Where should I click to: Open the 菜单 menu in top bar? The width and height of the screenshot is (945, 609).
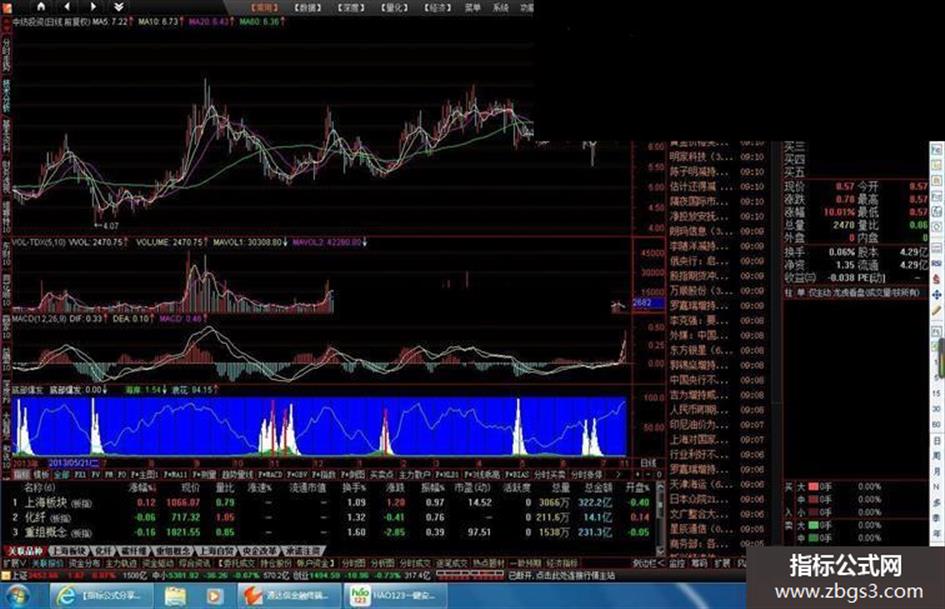point(473,7)
